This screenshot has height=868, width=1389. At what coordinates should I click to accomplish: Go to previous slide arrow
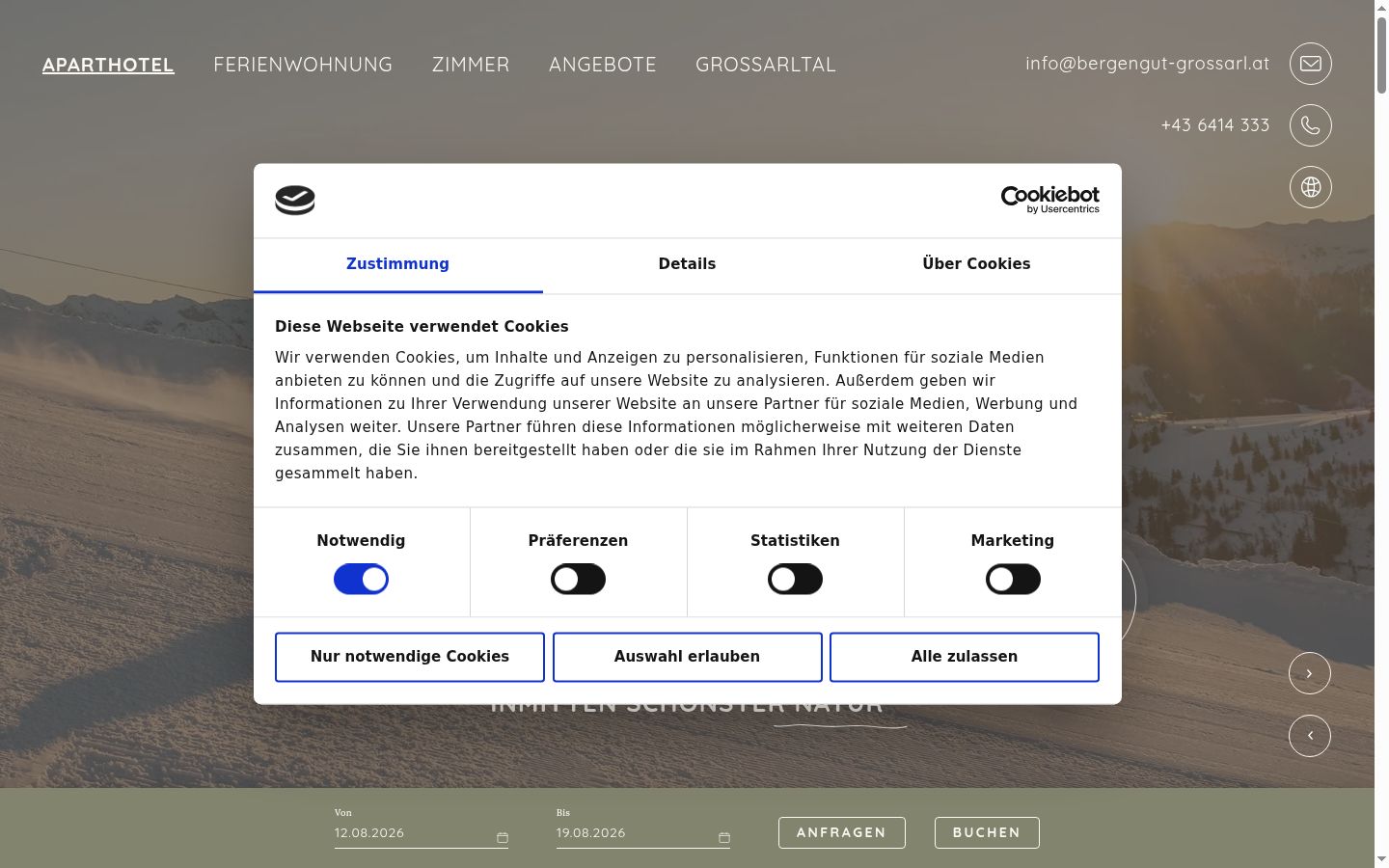(1309, 736)
